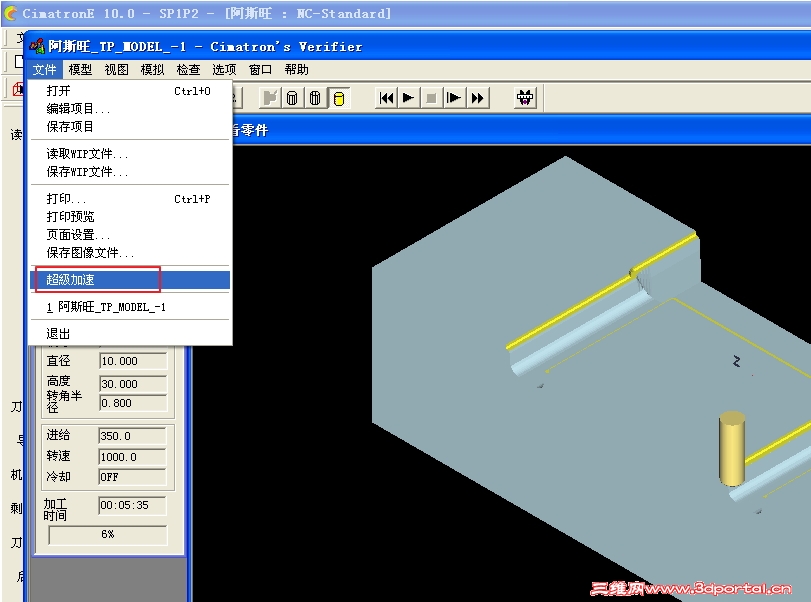Open the 帮助 menu
The image size is (811, 602).
[x=296, y=69]
